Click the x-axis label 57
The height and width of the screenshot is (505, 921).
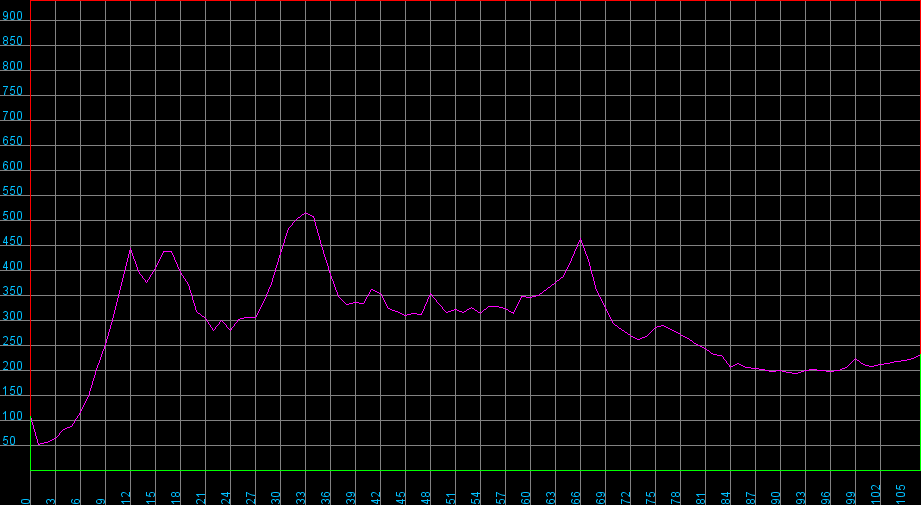pyautogui.click(x=500, y=498)
